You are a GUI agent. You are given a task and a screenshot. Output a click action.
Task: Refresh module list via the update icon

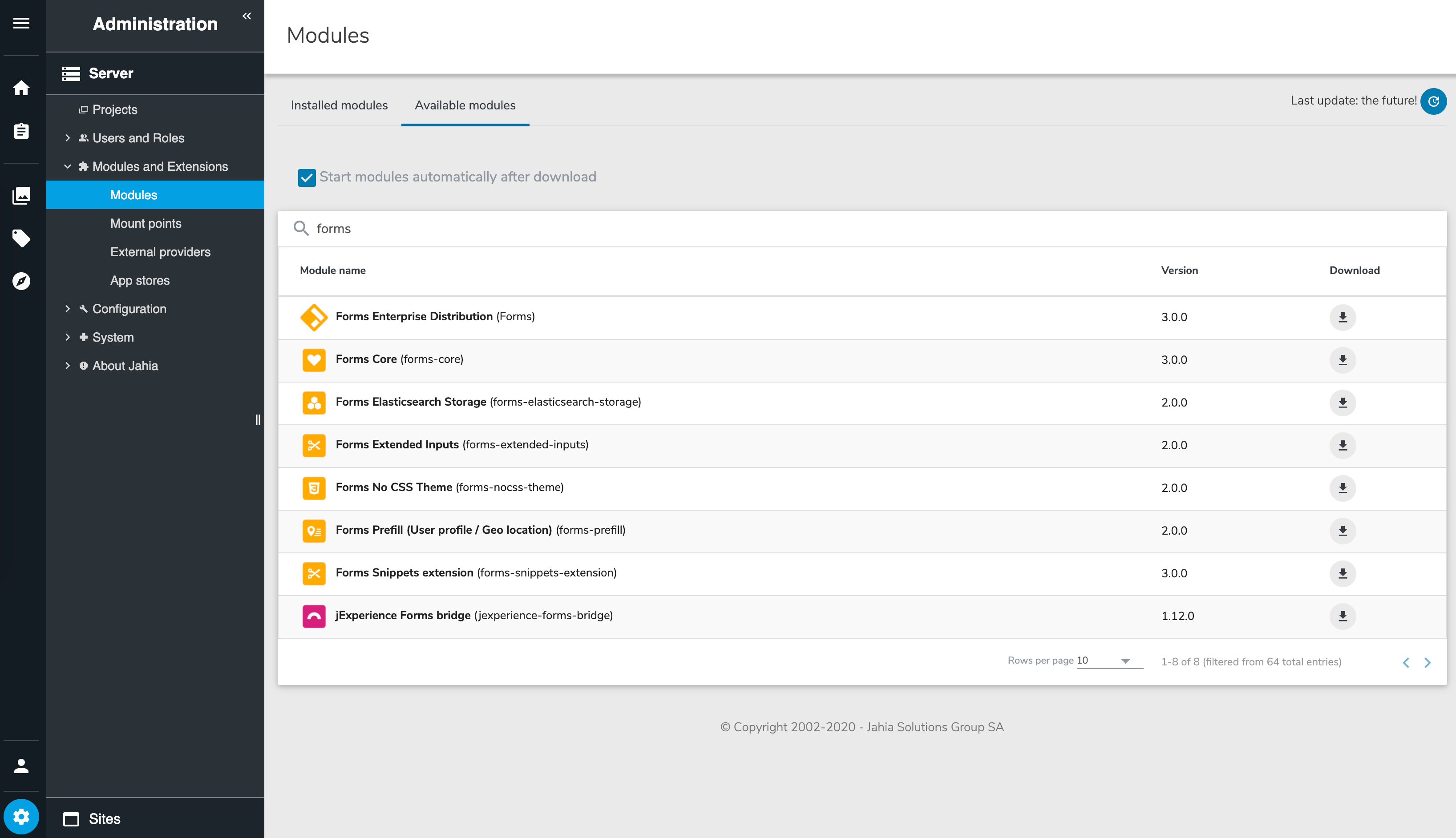coord(1434,101)
